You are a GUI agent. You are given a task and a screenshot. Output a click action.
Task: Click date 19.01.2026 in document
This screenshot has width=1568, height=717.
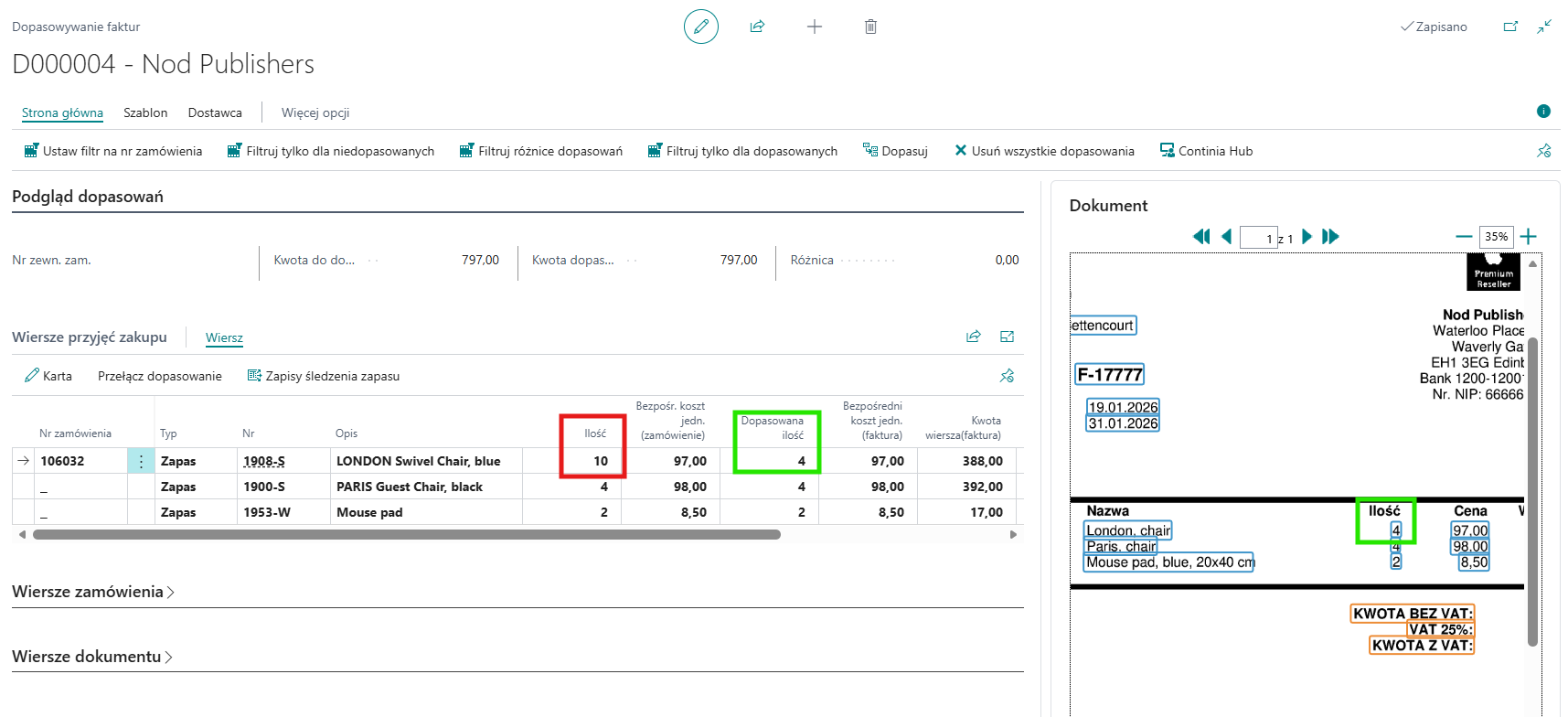coord(1123,407)
